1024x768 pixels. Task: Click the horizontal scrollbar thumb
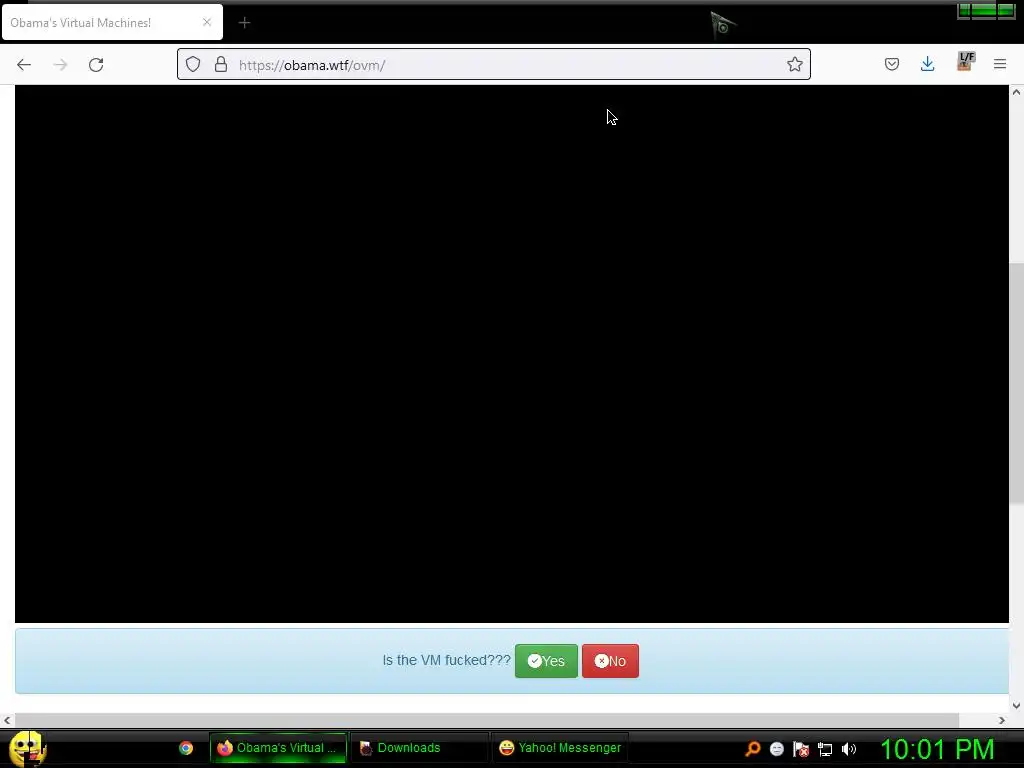487,720
